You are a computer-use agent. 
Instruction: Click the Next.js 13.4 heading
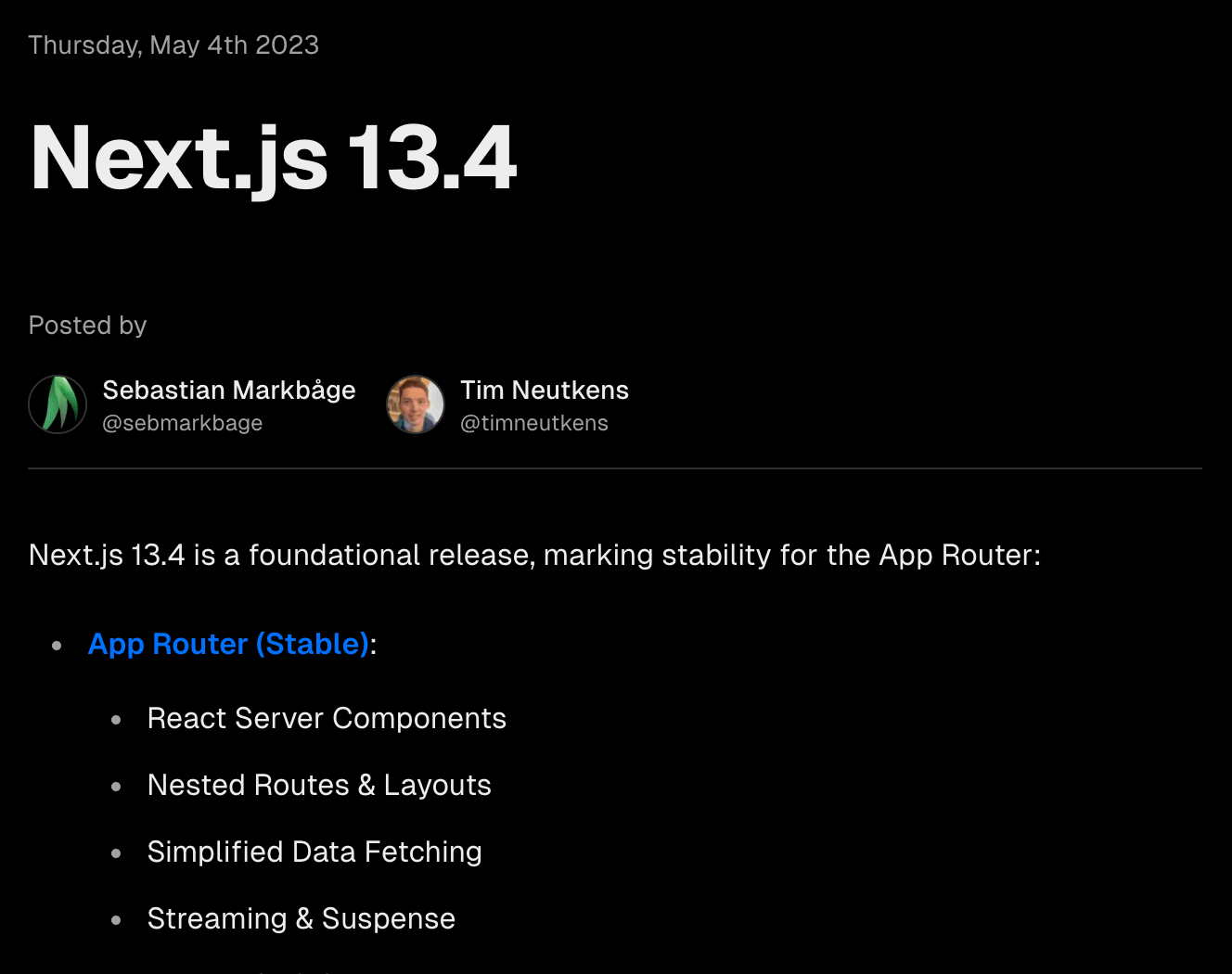pyautogui.click(x=273, y=158)
